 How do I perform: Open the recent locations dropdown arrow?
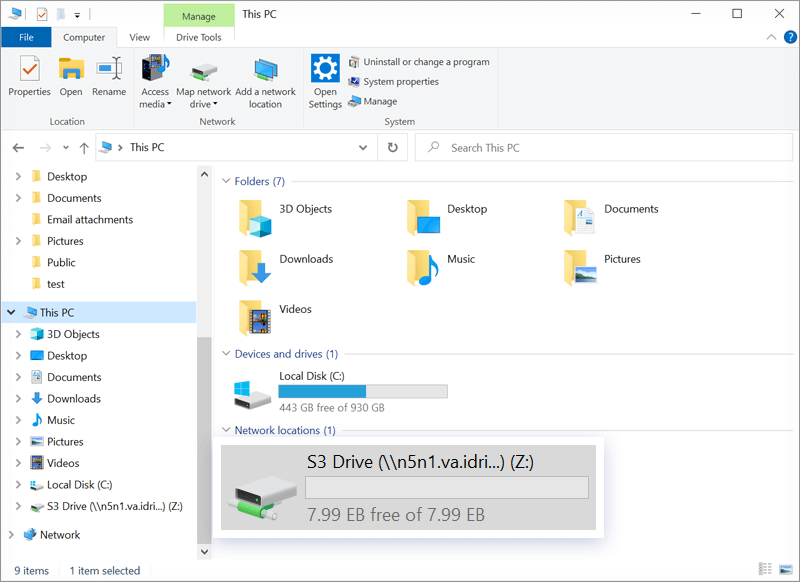[x=66, y=148]
